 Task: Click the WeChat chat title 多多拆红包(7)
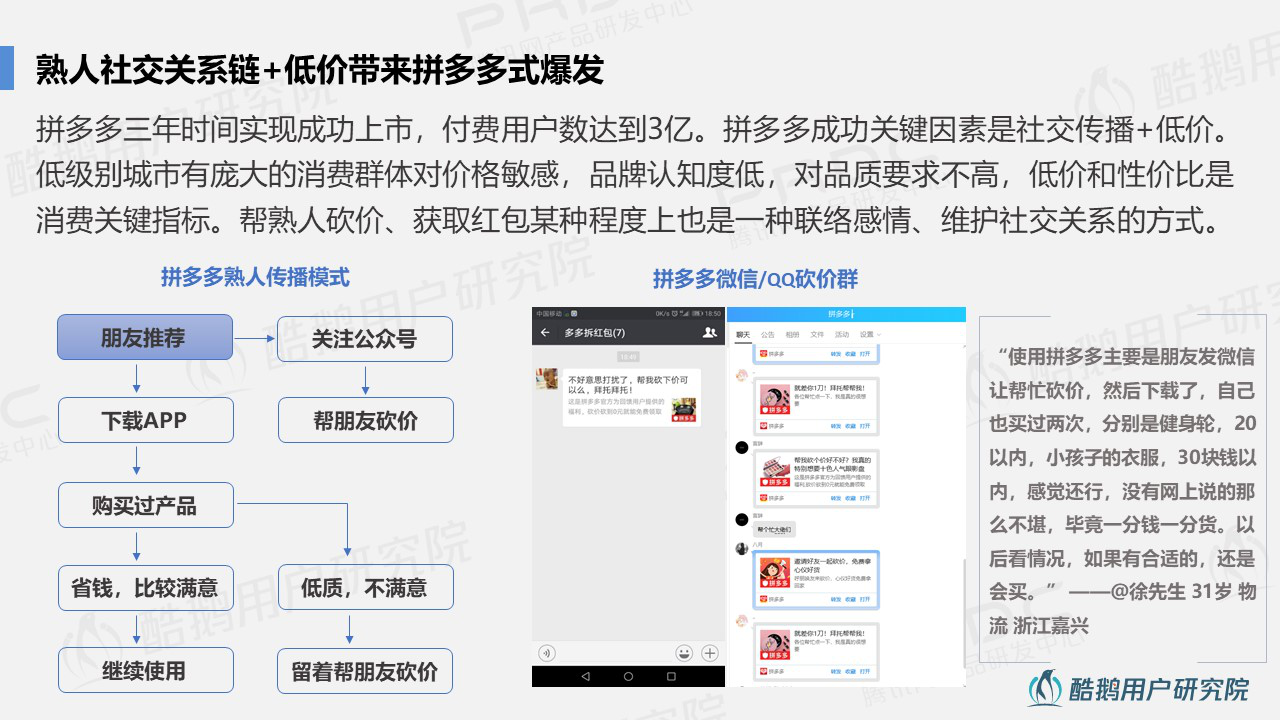[x=595, y=332]
